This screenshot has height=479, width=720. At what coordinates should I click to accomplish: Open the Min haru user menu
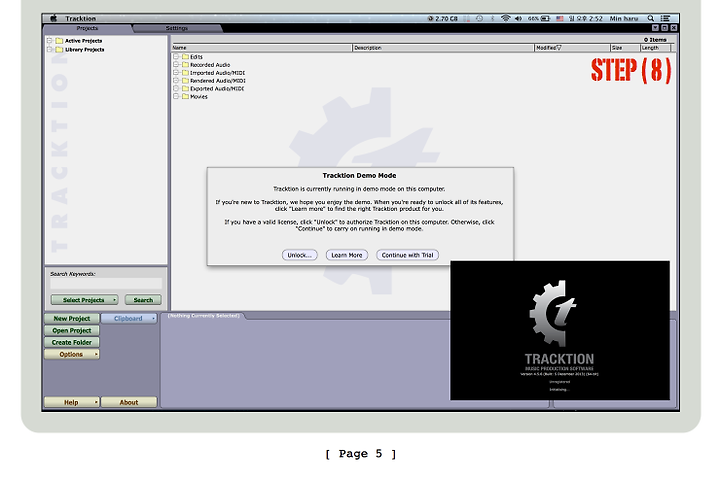(624, 18)
